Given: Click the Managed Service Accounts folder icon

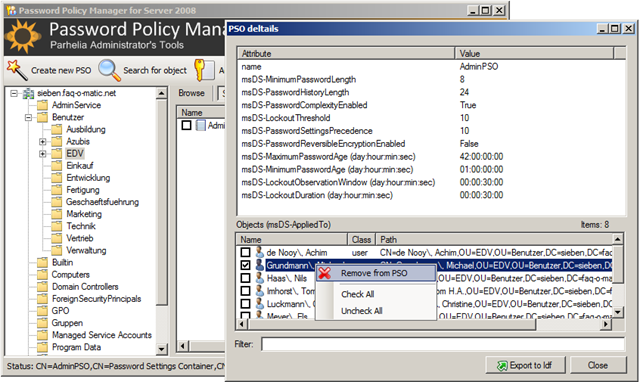Looking at the screenshot, I should (x=42, y=335).
